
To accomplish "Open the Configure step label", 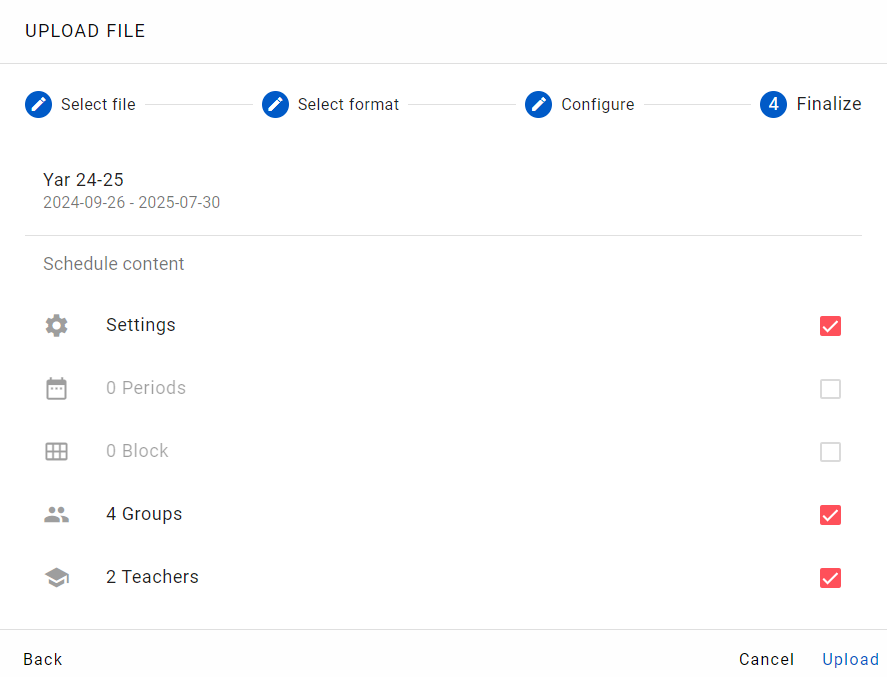I will 598,105.
